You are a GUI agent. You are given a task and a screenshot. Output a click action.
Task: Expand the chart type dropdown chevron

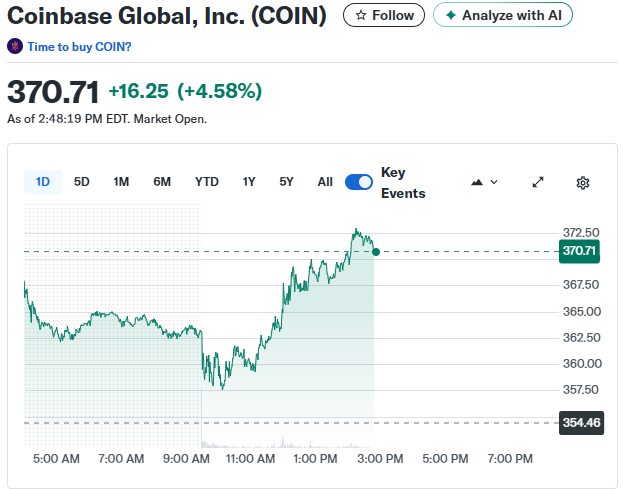pyautogui.click(x=494, y=182)
